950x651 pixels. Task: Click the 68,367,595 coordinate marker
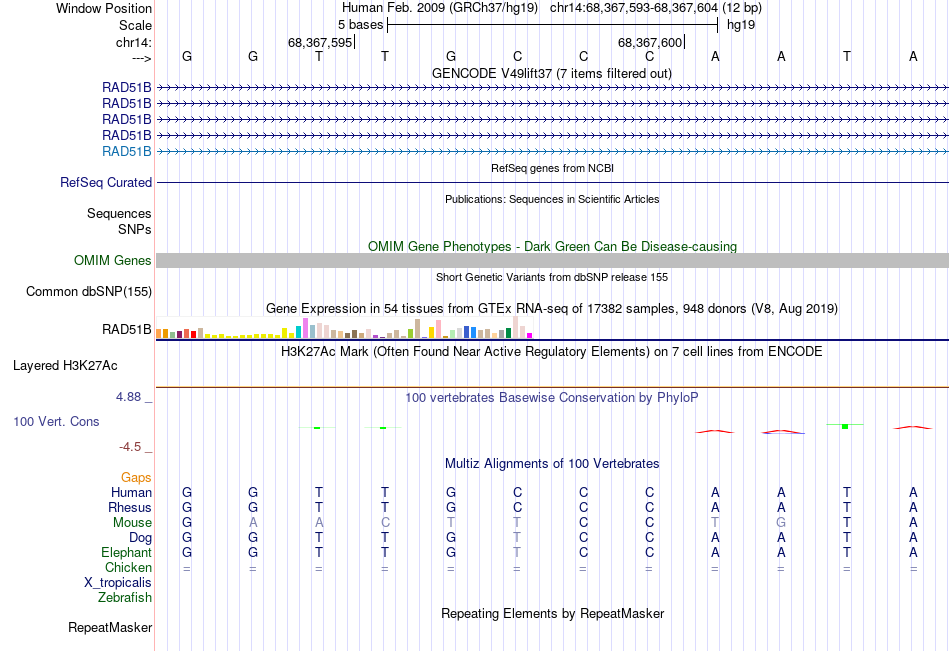point(320,42)
